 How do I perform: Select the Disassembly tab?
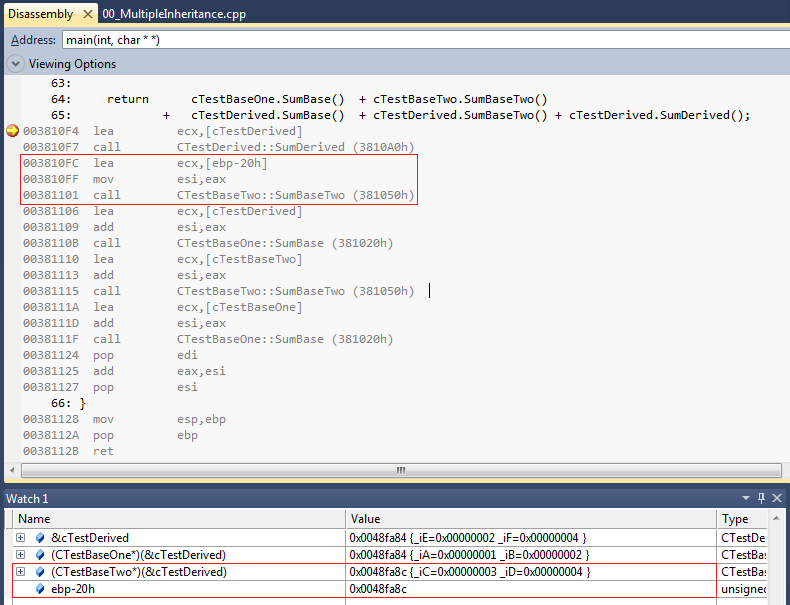(x=40, y=14)
